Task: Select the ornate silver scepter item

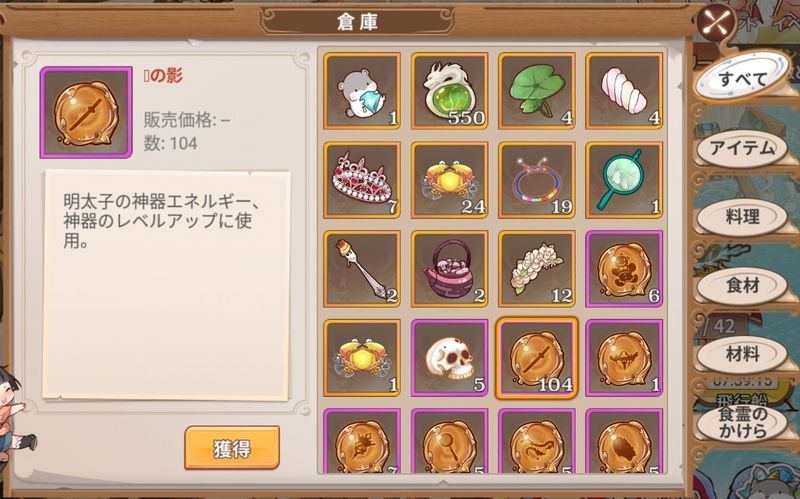Action: coord(362,269)
